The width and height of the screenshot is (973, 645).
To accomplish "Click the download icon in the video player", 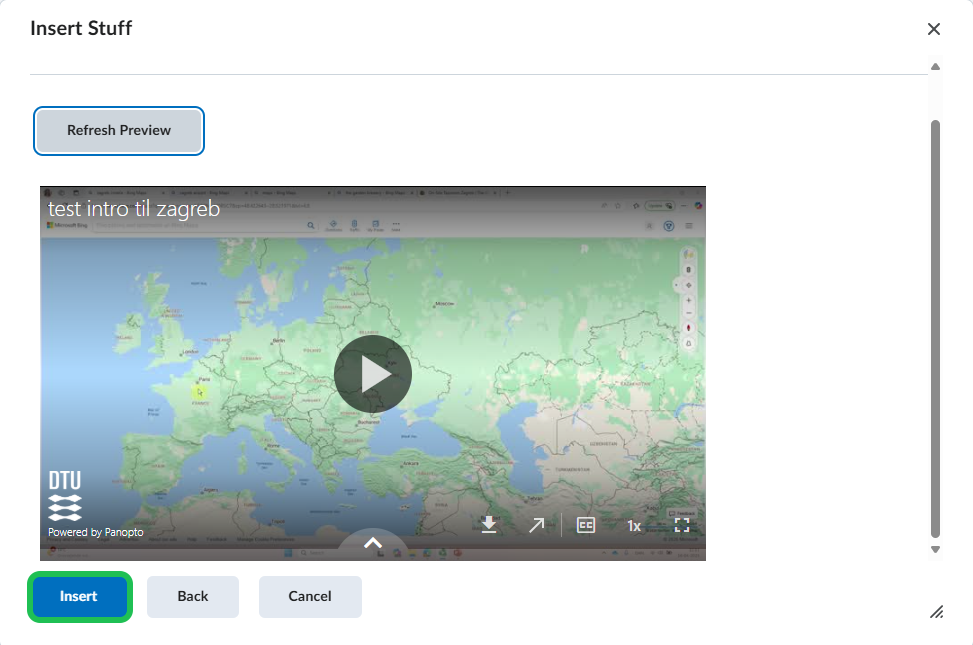I will click(489, 525).
